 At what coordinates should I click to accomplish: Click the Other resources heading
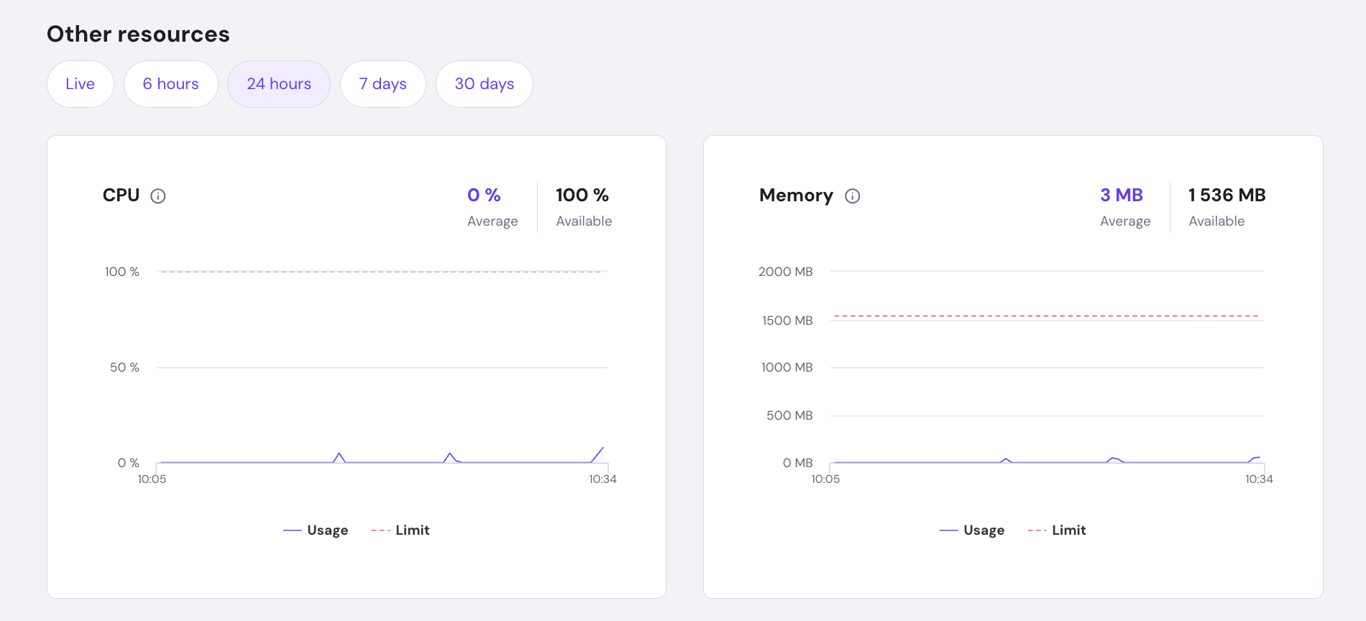[137, 33]
